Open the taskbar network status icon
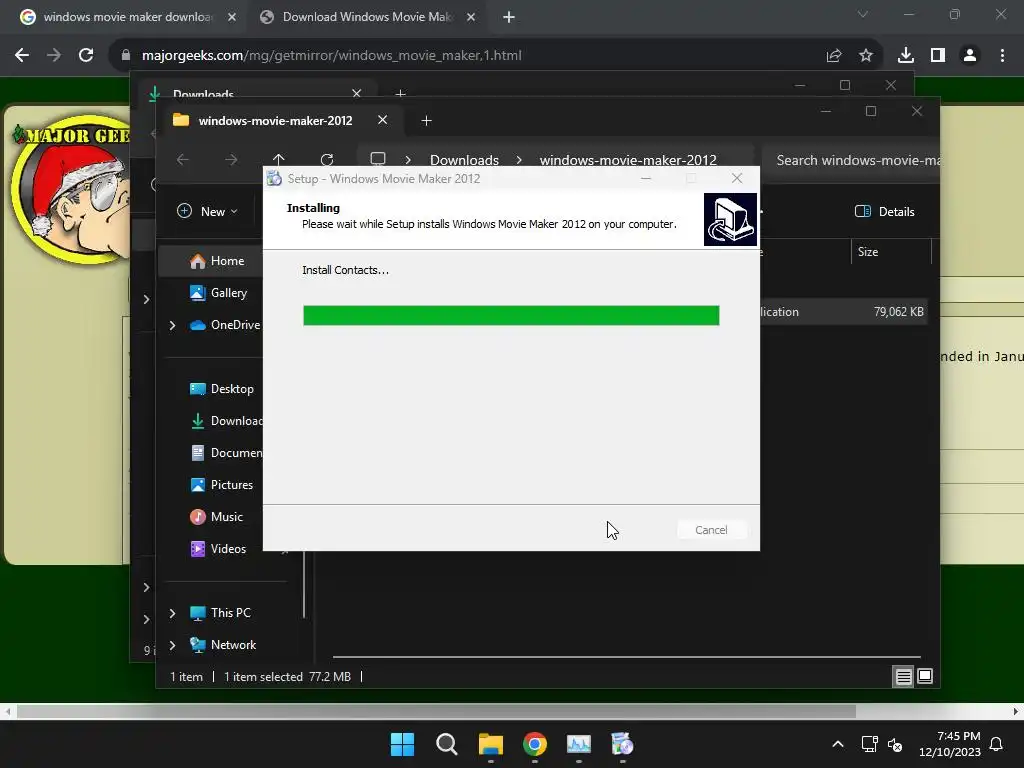 [x=869, y=744]
